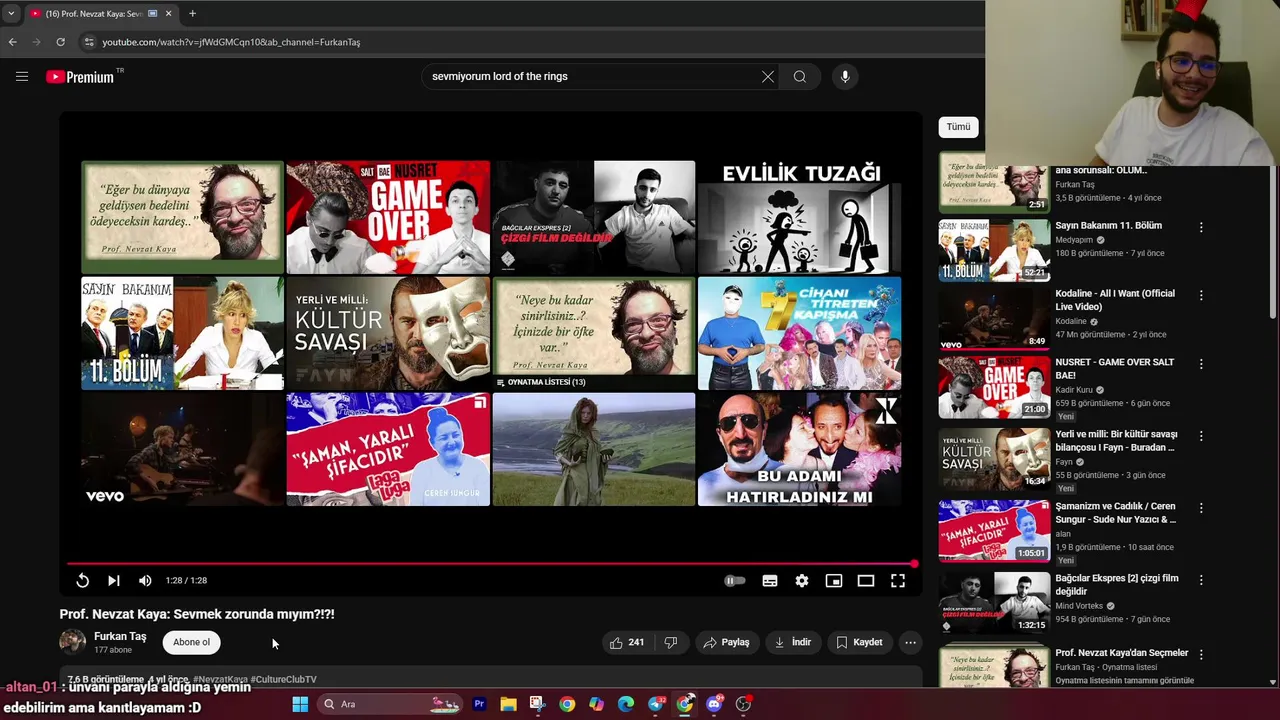Open options for Bağcılar Ekspres video
1280x720 pixels.
pos(1201,579)
